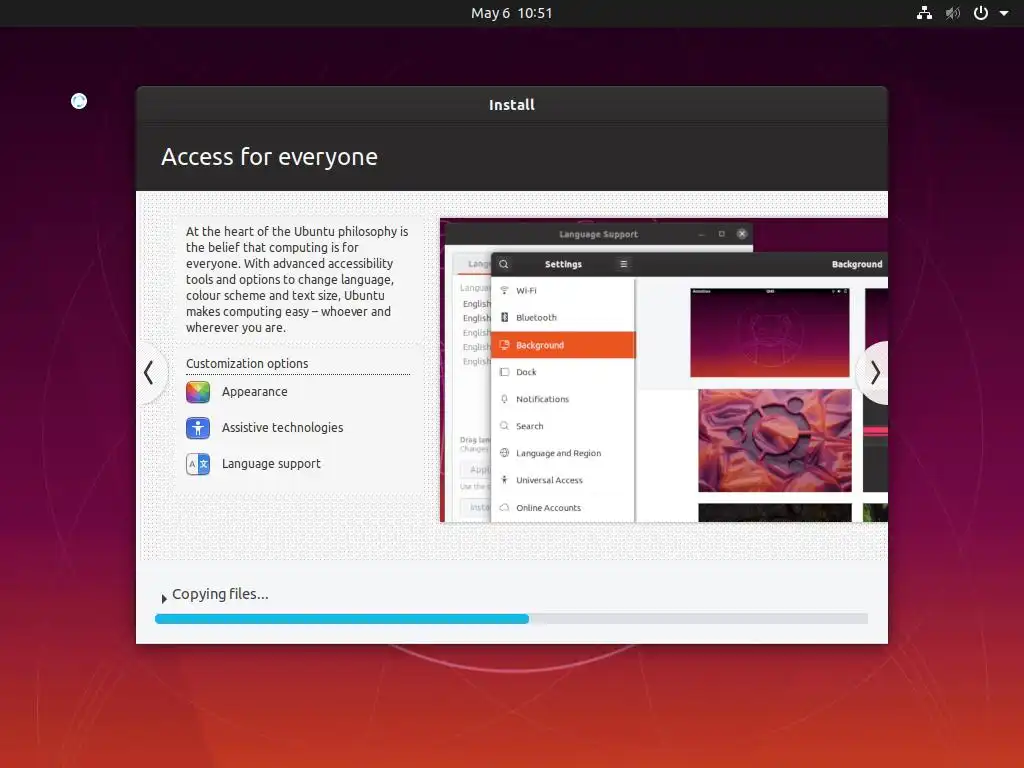Select Notifications in the Settings sidebar preview
The height and width of the screenshot is (768, 1024).
click(563, 399)
